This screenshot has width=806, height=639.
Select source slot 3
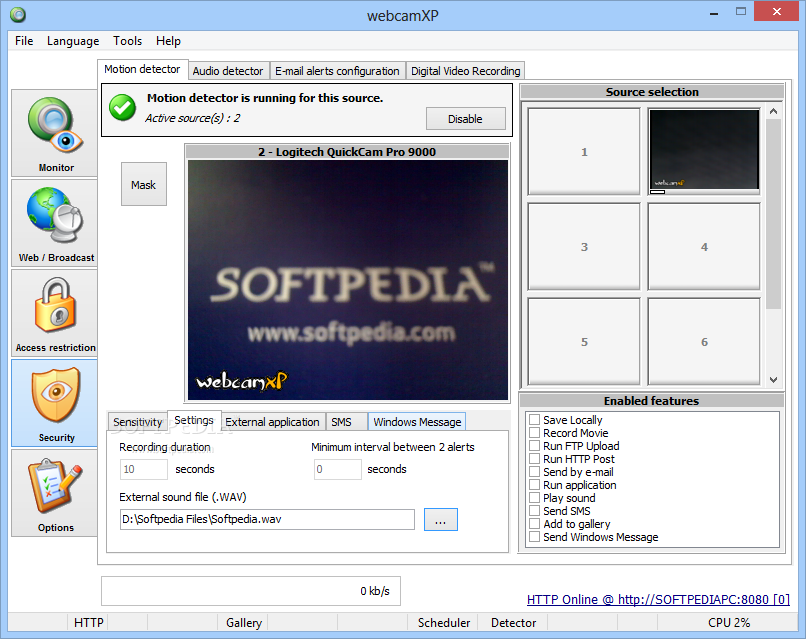coord(584,247)
